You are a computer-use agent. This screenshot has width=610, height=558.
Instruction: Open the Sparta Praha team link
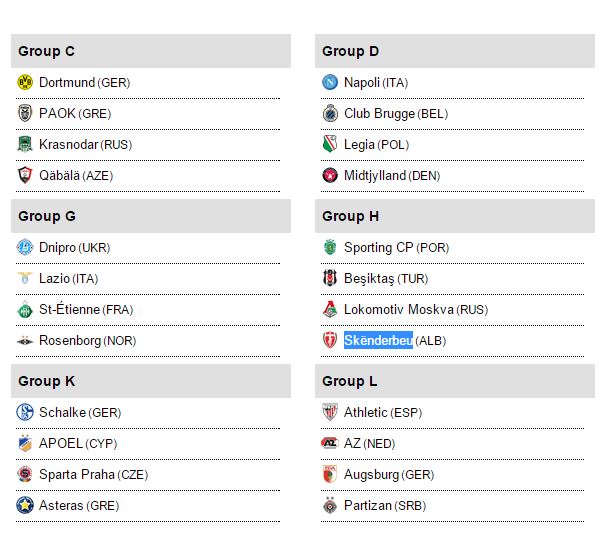[x=77, y=474]
